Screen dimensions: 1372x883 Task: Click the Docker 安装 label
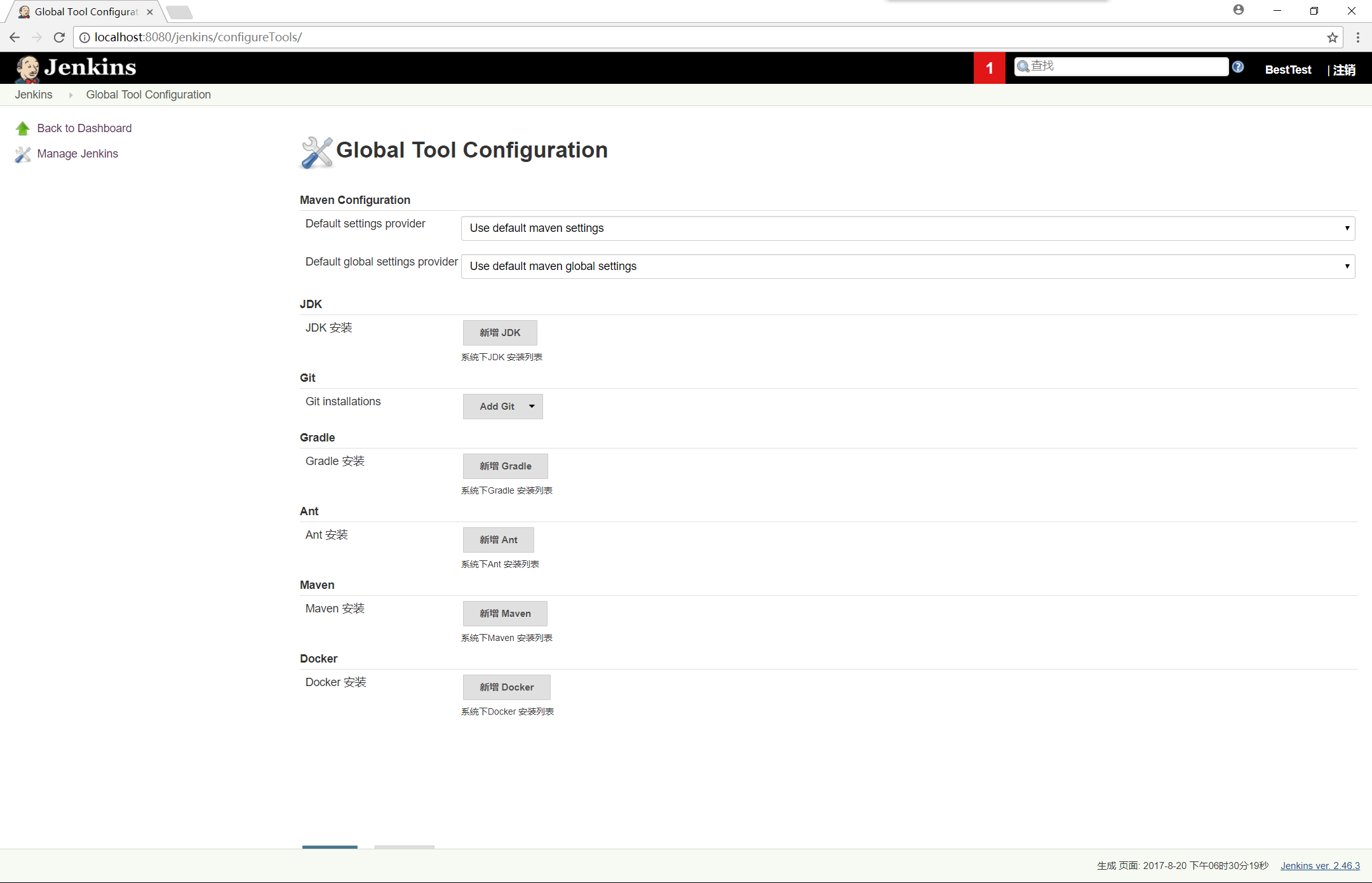coord(336,682)
